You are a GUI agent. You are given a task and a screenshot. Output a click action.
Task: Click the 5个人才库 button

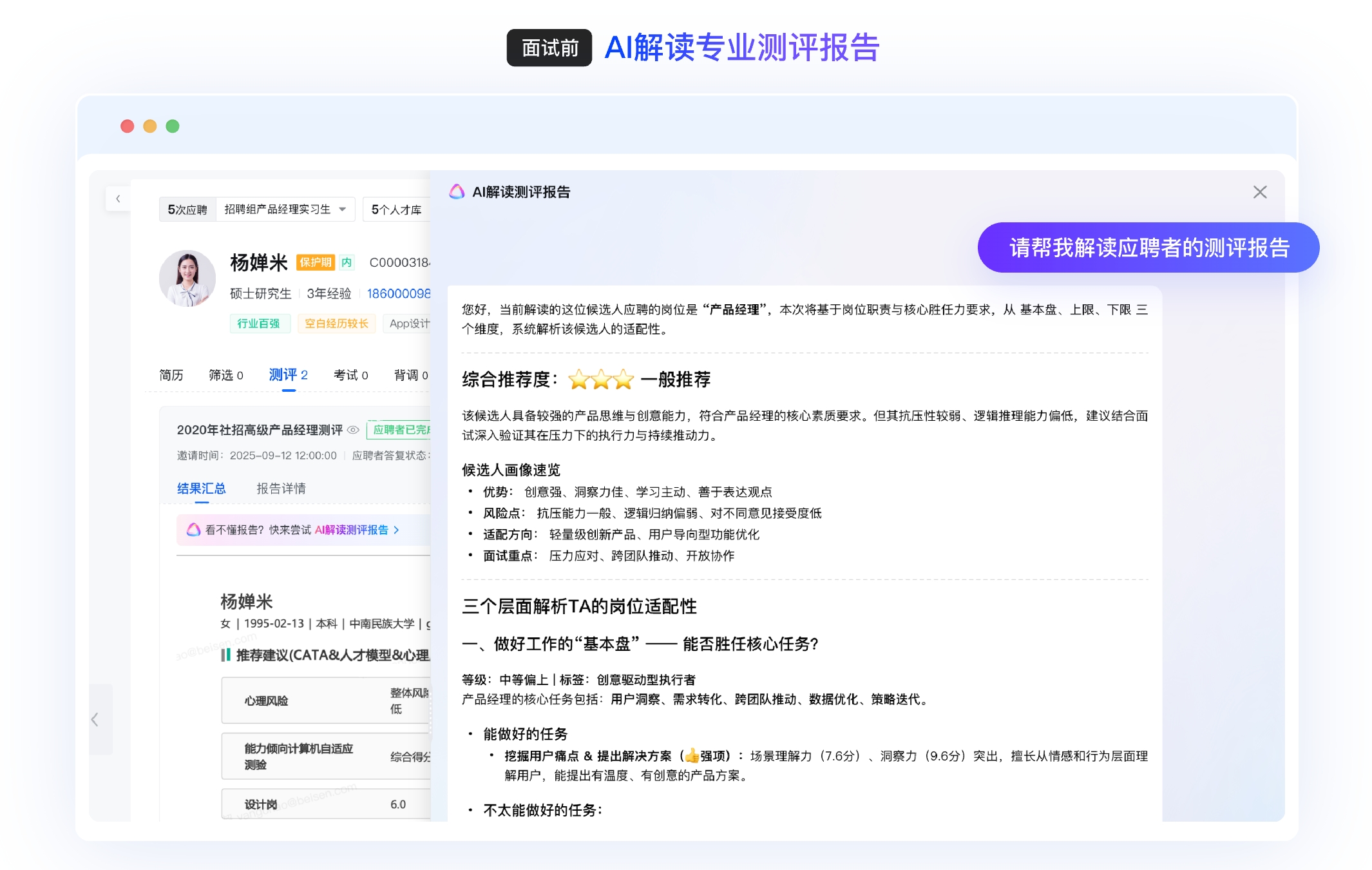pyautogui.click(x=395, y=209)
